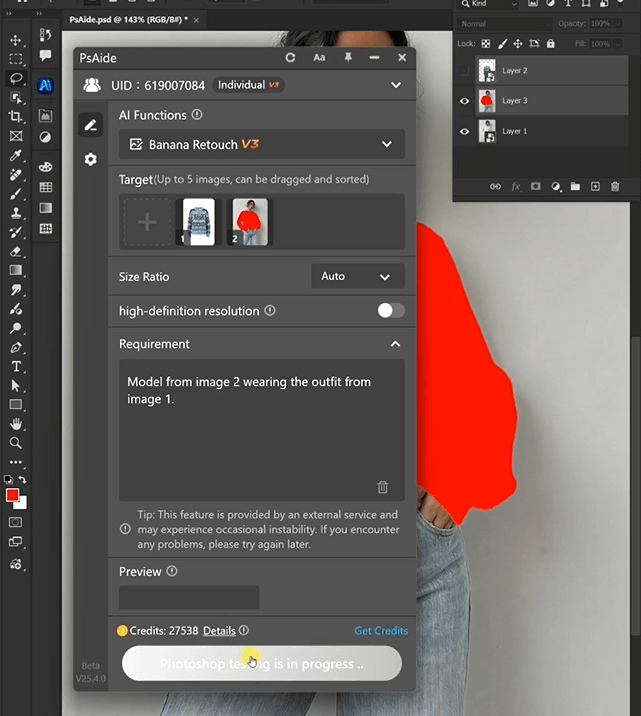Select the Rectangular Marquee tool
Viewport: 641px width, 716px height.
[16, 59]
